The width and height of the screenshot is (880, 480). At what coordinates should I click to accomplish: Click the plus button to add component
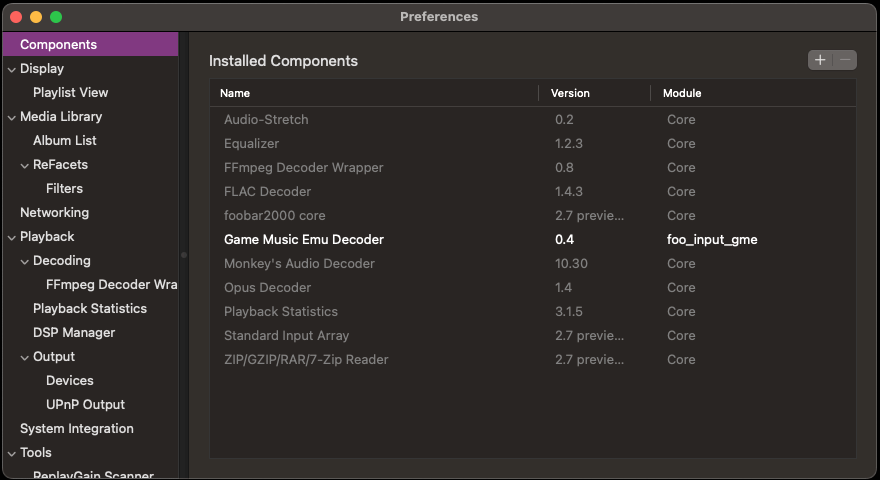pyautogui.click(x=820, y=60)
